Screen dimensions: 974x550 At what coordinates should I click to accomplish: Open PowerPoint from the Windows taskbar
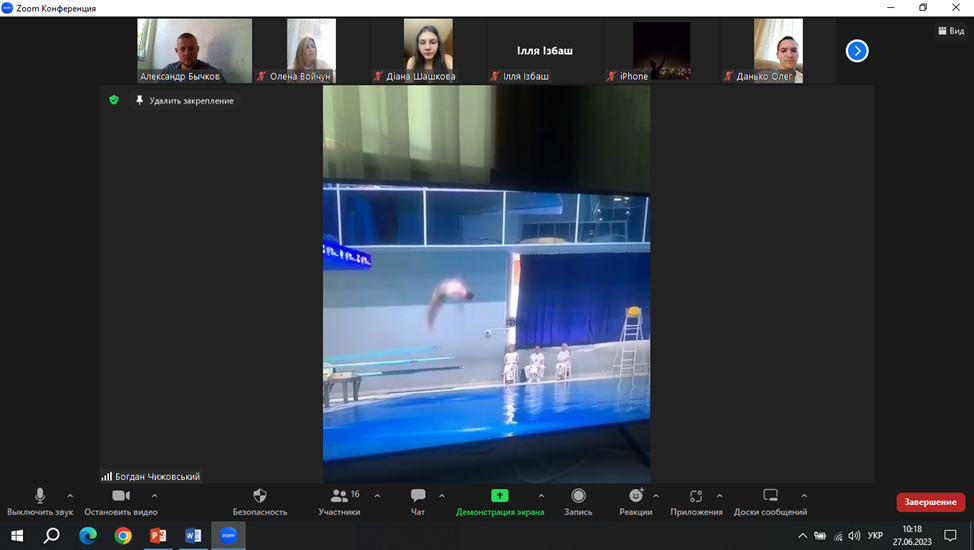pos(158,536)
